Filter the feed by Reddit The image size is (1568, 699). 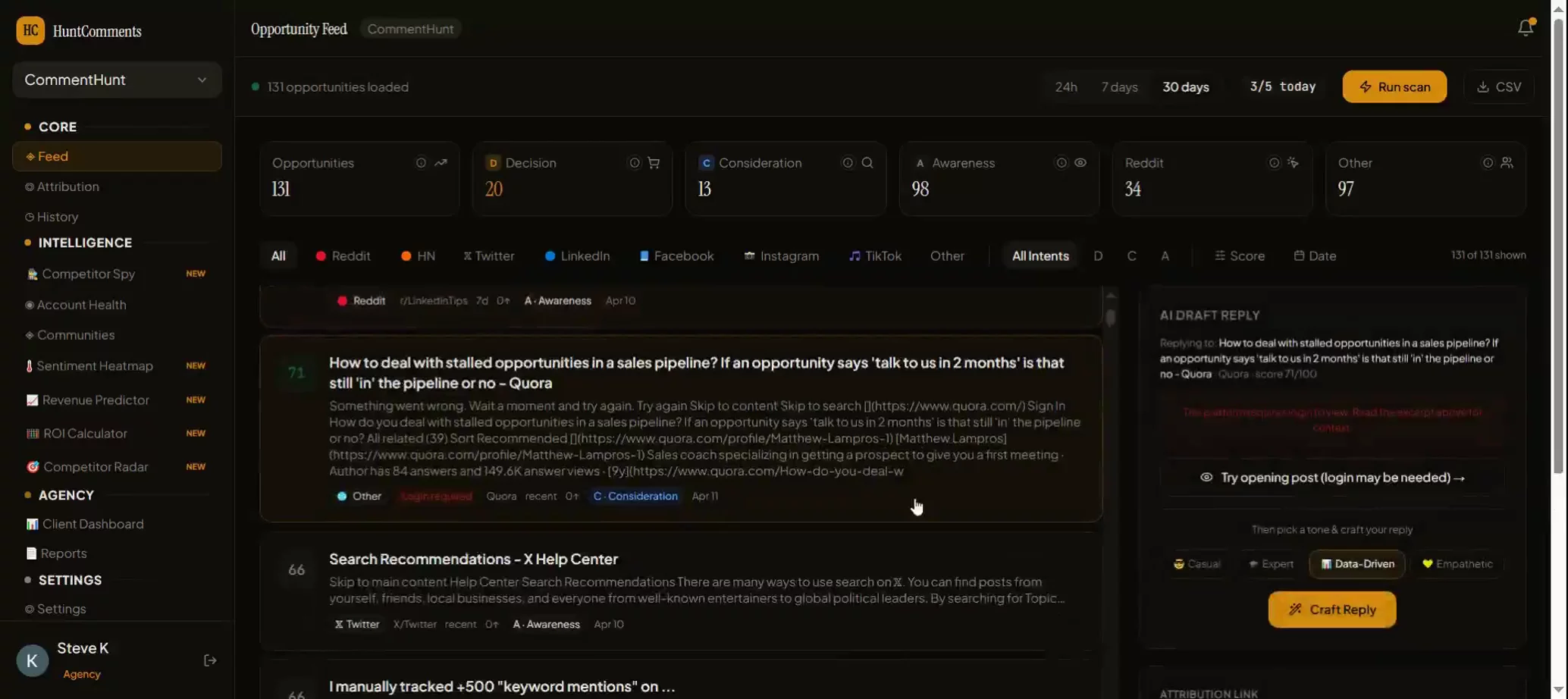pyautogui.click(x=343, y=256)
